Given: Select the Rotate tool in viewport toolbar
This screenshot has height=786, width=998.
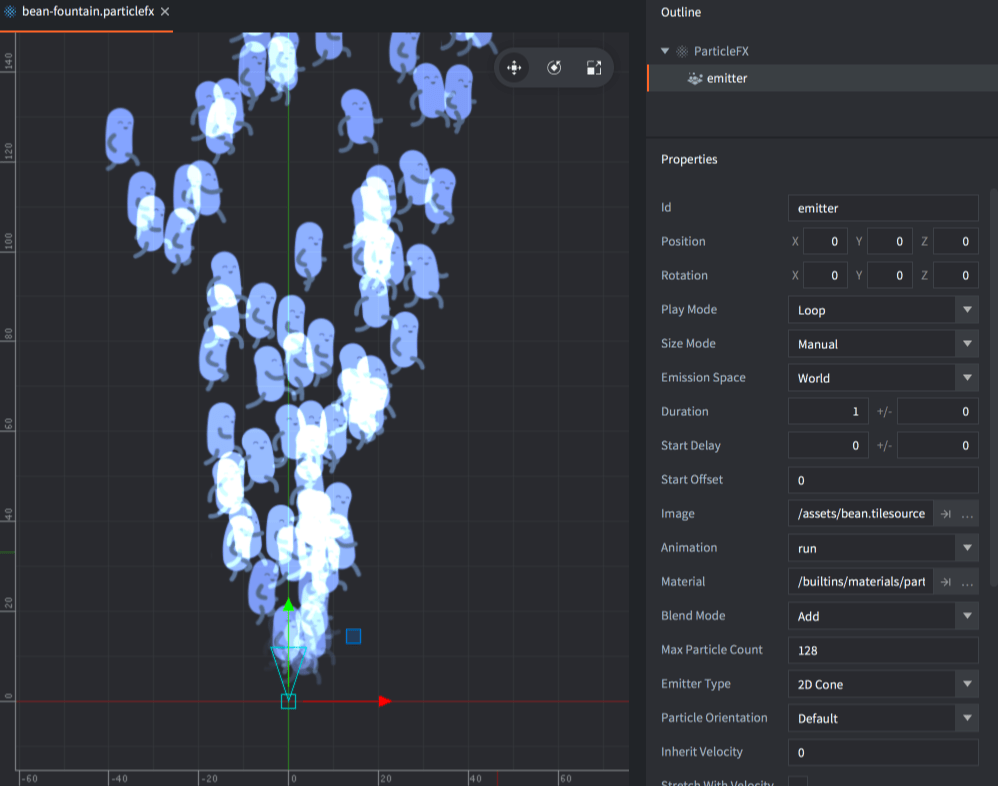Looking at the screenshot, I should click(554, 68).
